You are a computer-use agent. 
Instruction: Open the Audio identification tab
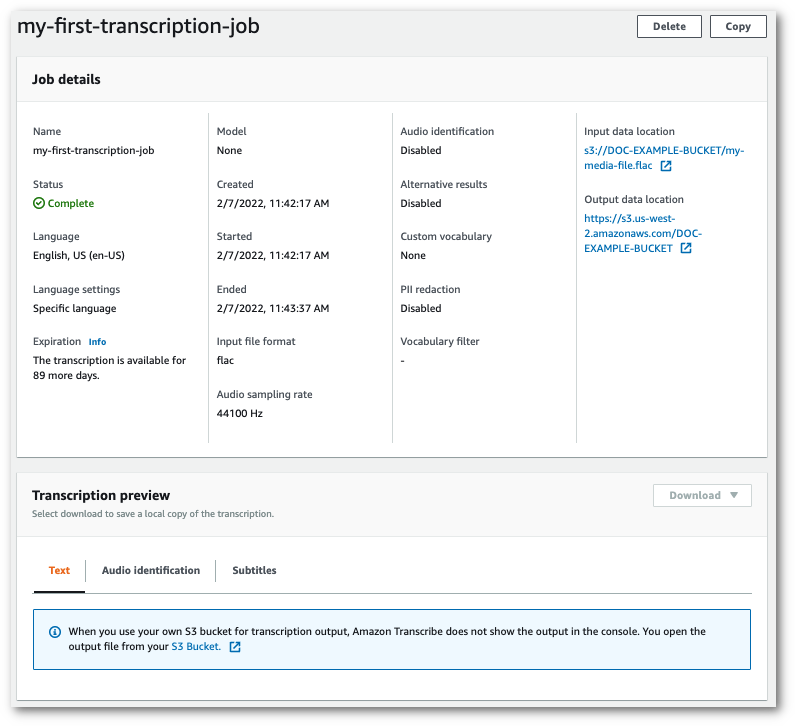[151, 570]
